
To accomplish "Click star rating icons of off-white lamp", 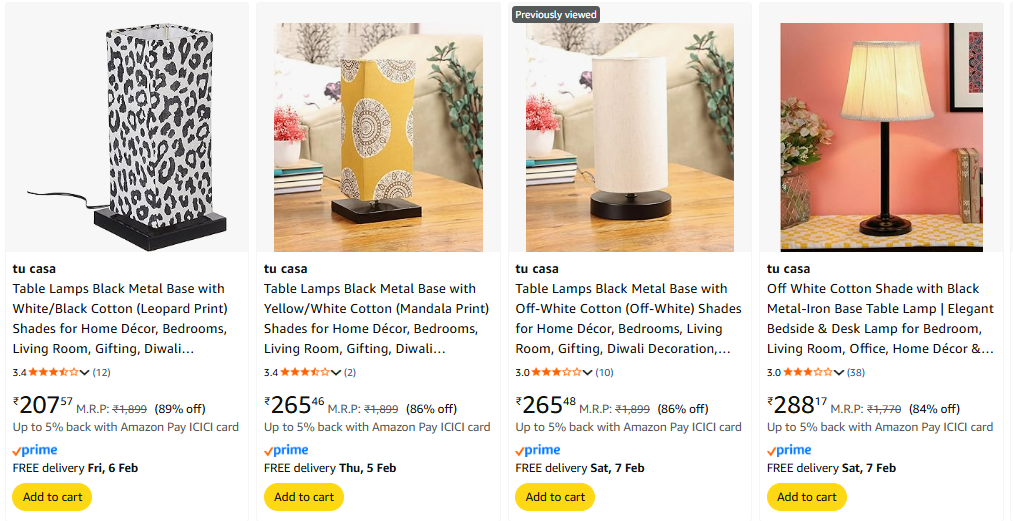I will (x=558, y=373).
